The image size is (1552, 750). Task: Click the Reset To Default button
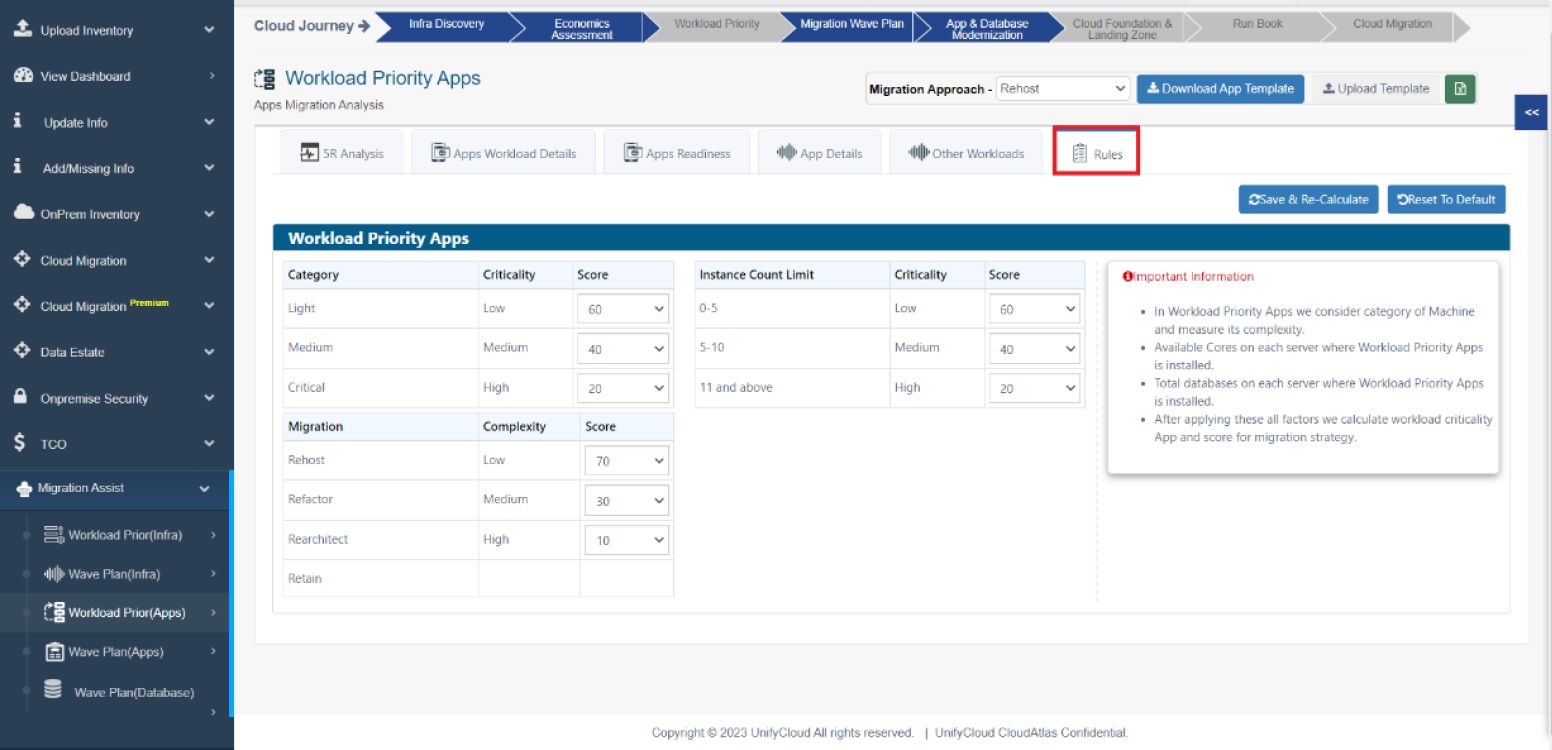click(x=1446, y=199)
